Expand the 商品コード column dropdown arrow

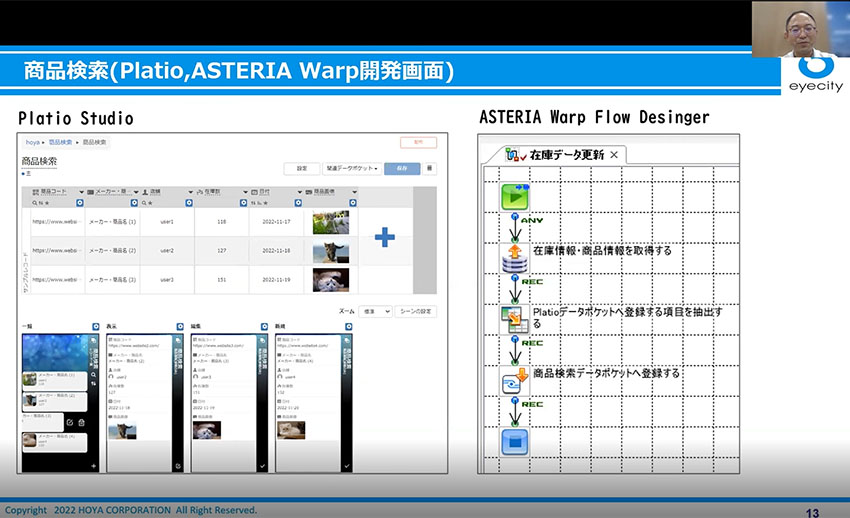(81, 192)
